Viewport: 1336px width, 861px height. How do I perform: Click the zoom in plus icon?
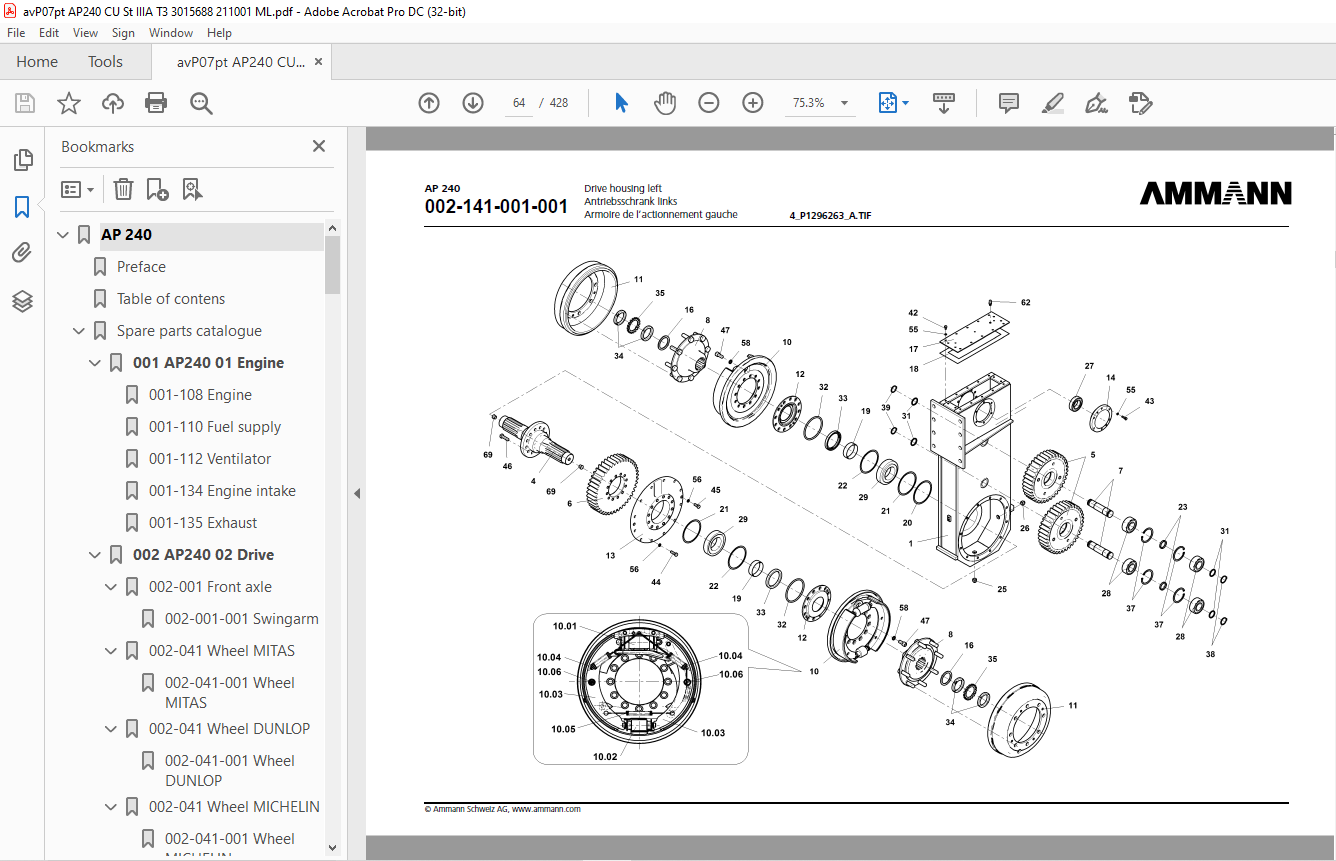click(753, 103)
